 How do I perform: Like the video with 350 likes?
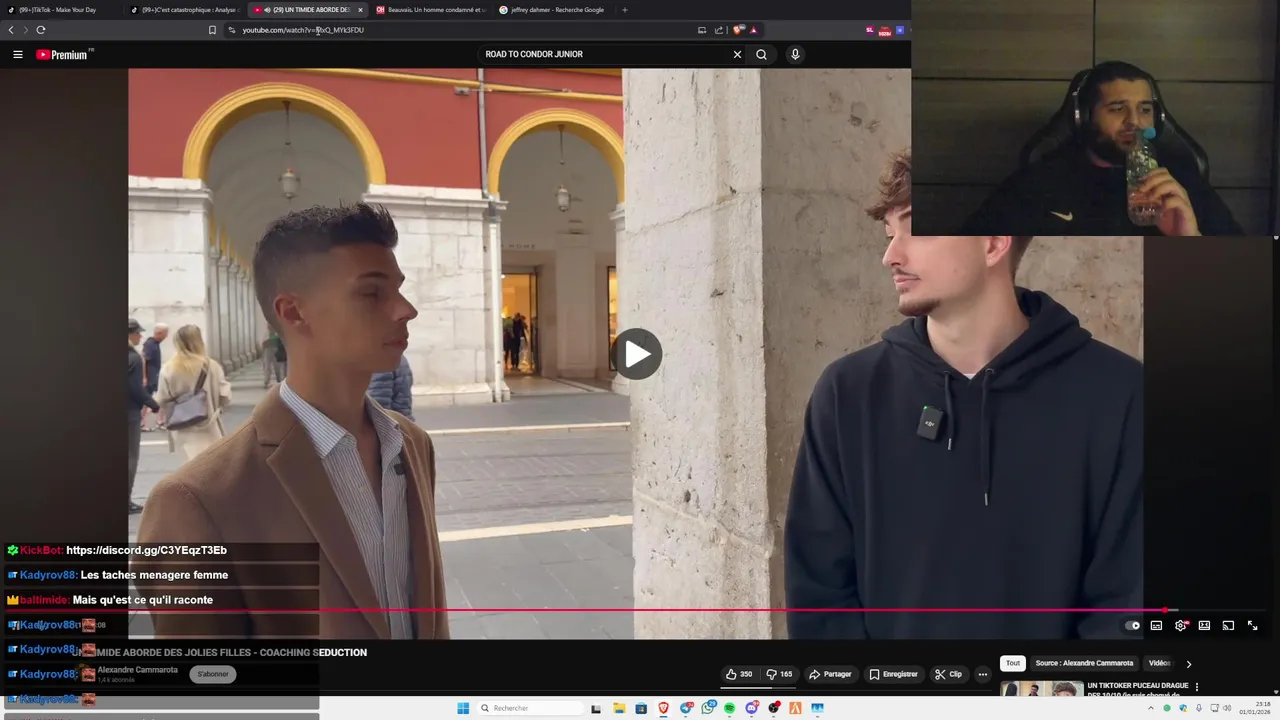coord(739,674)
